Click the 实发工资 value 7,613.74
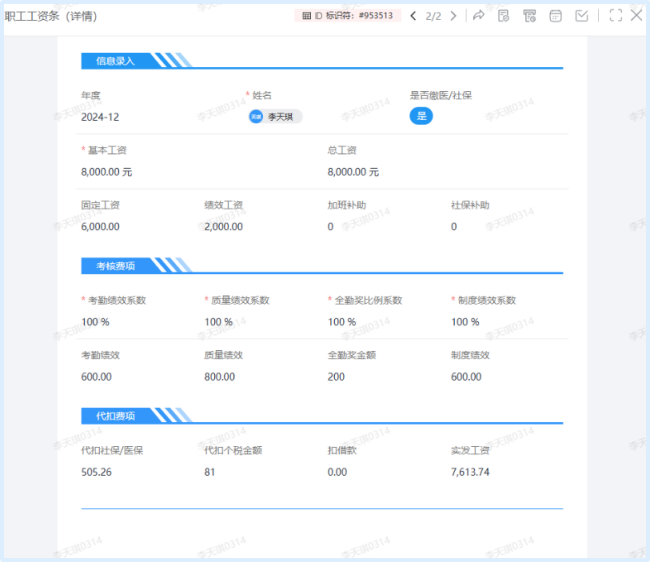 pyautogui.click(x=470, y=472)
